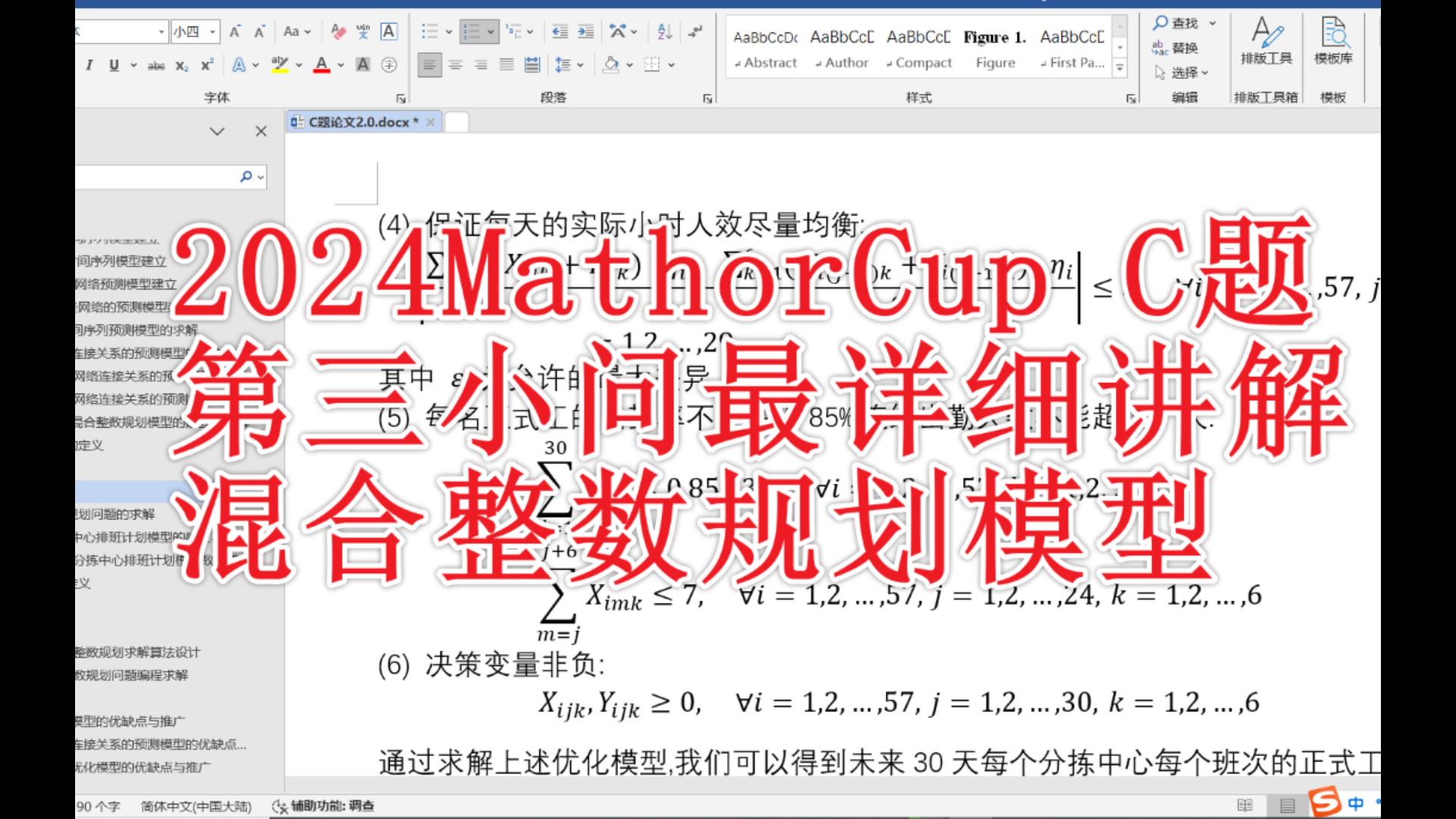1456x819 pixels.
Task: Click 简体中文(中国大陆) language status
Action: tap(196, 806)
